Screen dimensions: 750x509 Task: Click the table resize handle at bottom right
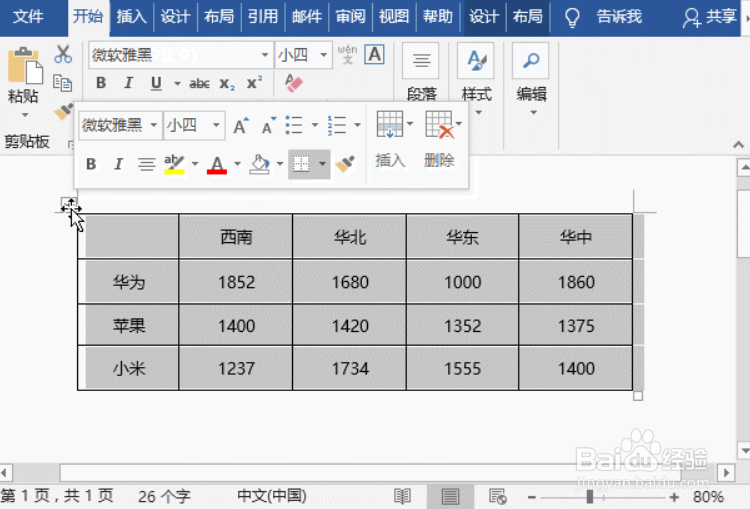point(638,396)
